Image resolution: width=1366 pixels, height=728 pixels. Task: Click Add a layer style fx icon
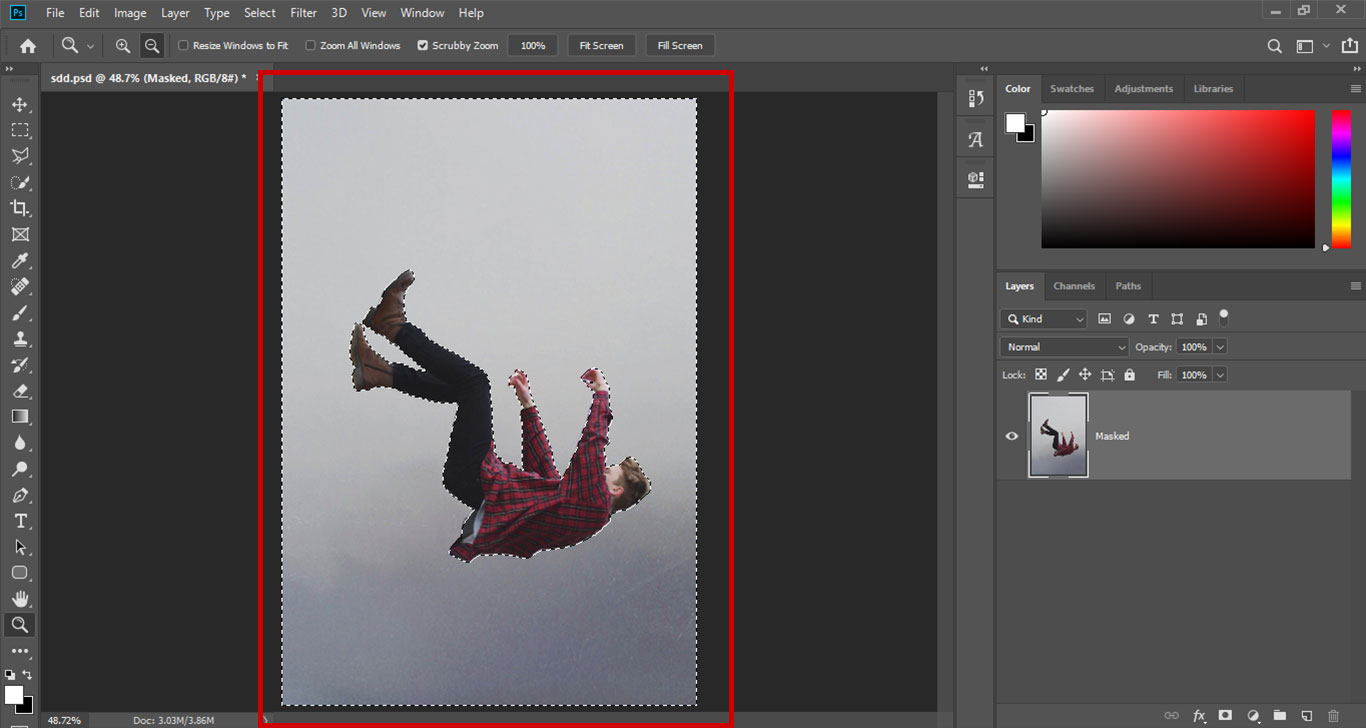click(x=1199, y=716)
